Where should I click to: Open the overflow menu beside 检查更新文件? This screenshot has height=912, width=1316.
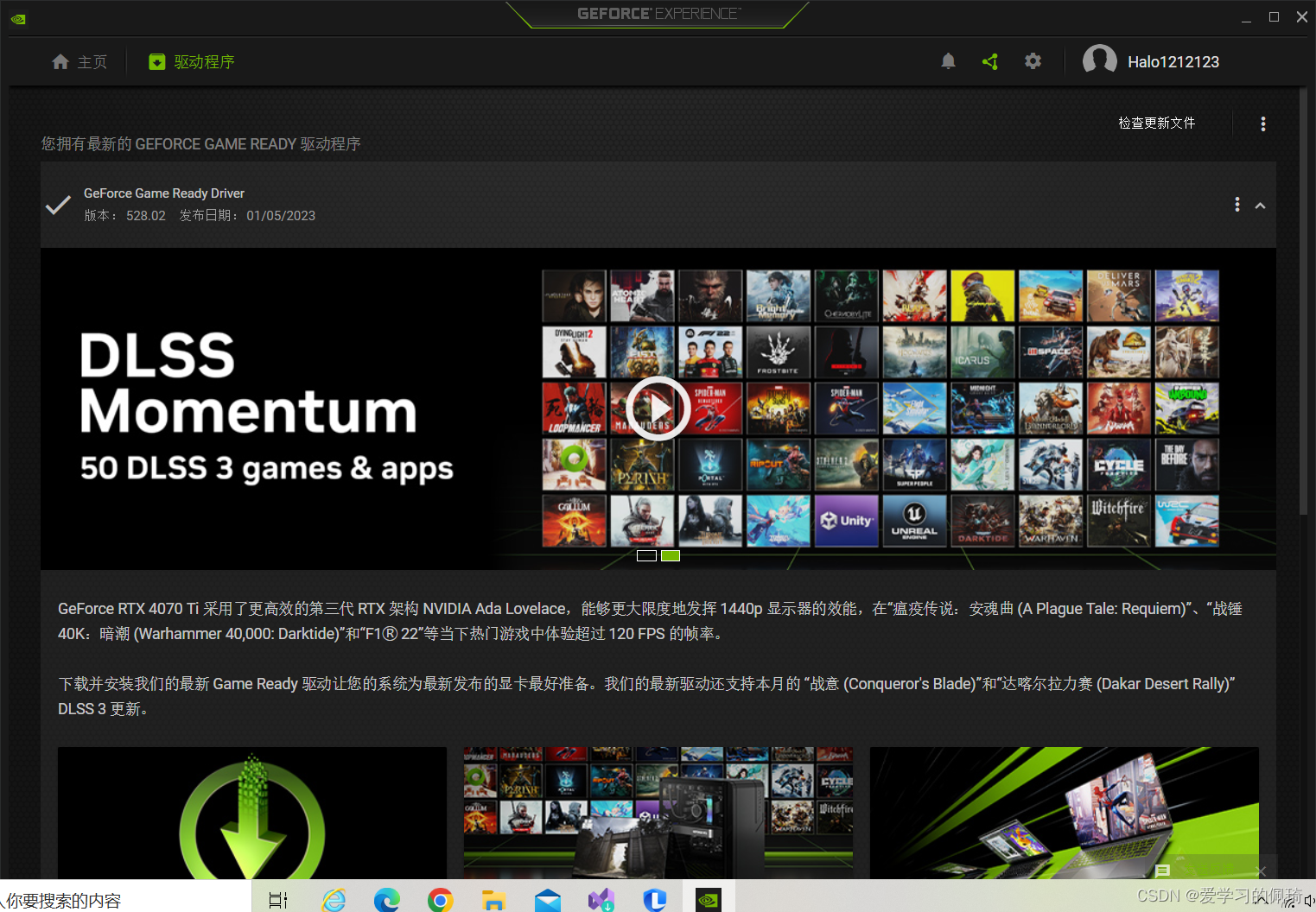point(1262,123)
